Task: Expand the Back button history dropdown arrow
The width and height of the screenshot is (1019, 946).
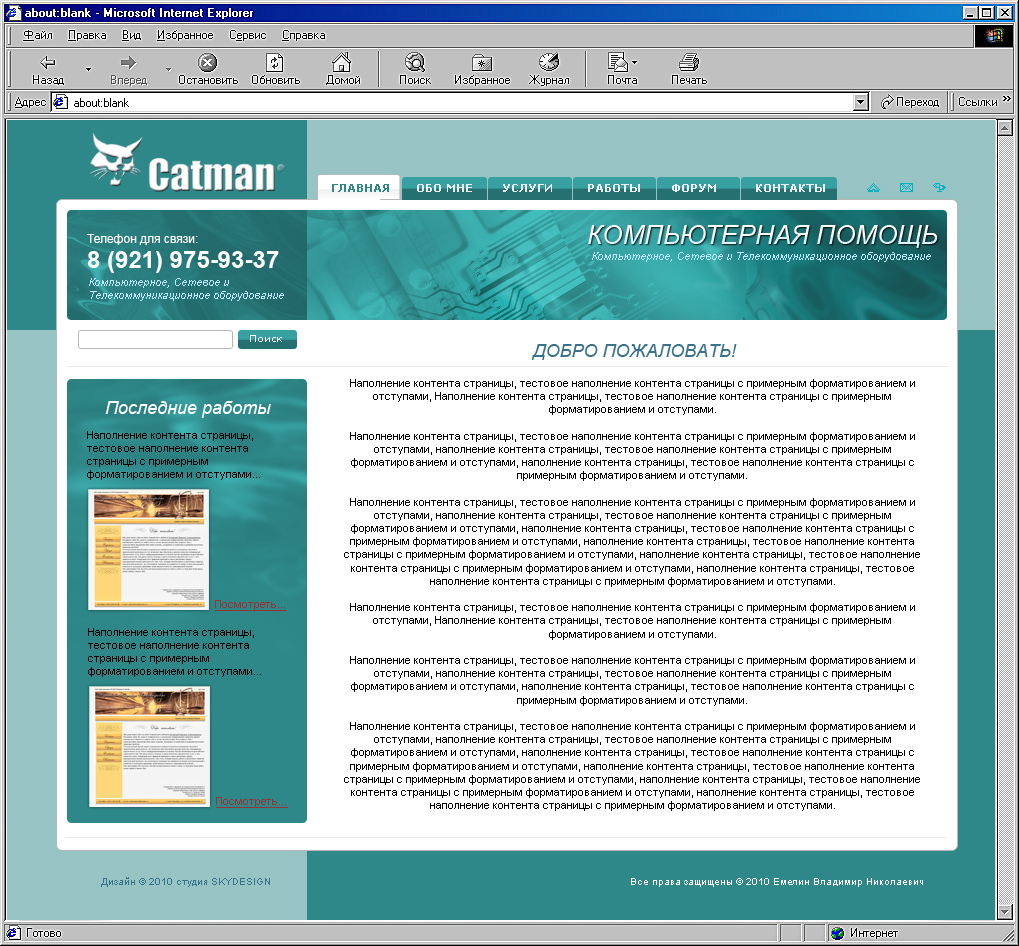Action: coord(88,70)
